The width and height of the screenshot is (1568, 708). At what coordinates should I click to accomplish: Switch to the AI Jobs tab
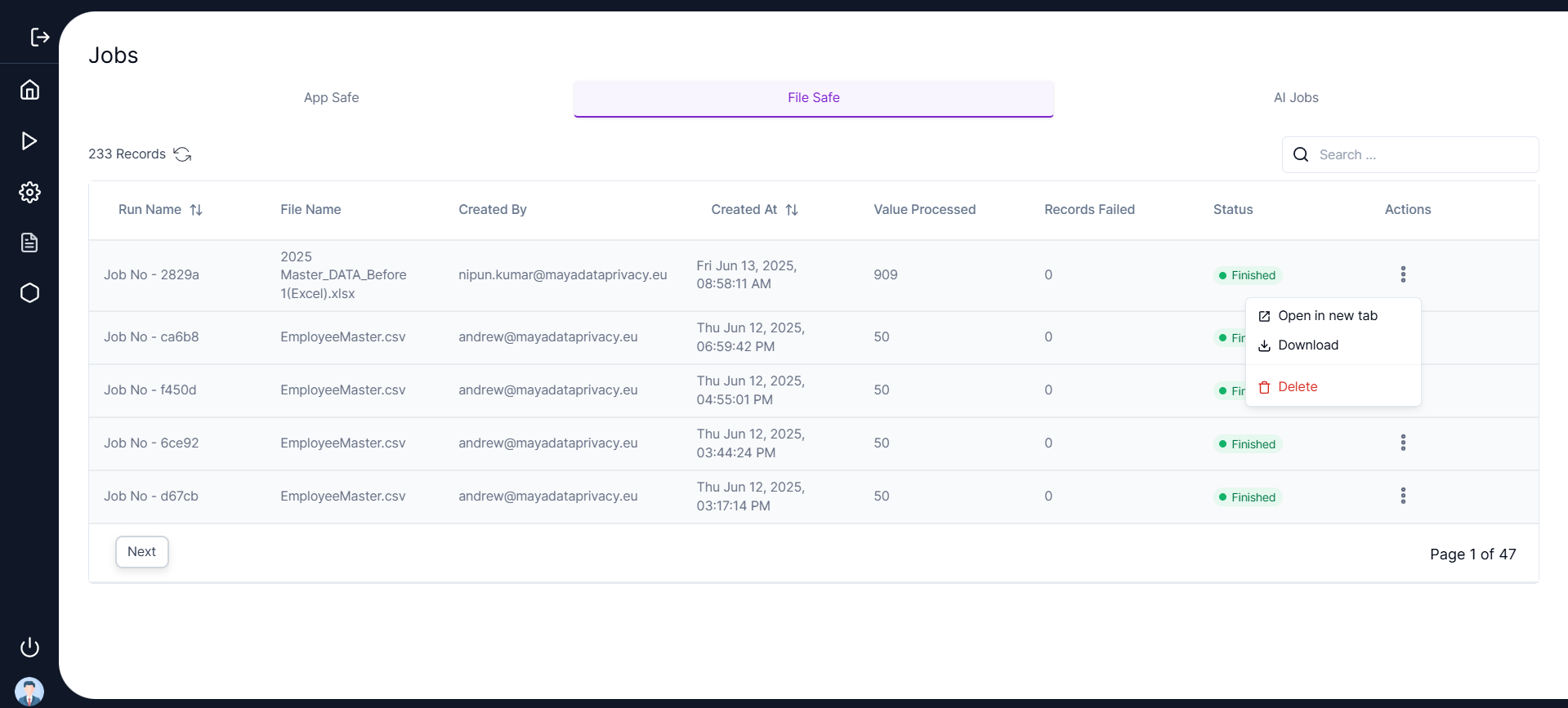click(1296, 98)
